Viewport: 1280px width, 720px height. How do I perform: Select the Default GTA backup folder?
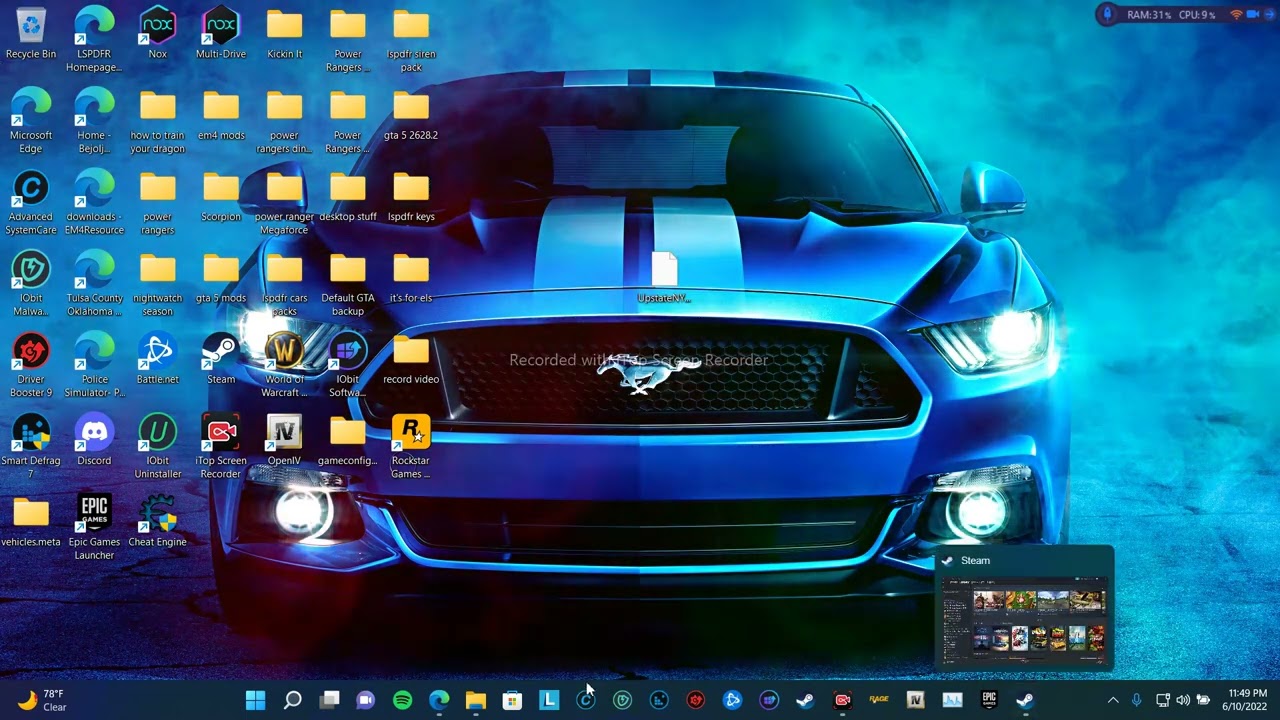pyautogui.click(x=348, y=284)
